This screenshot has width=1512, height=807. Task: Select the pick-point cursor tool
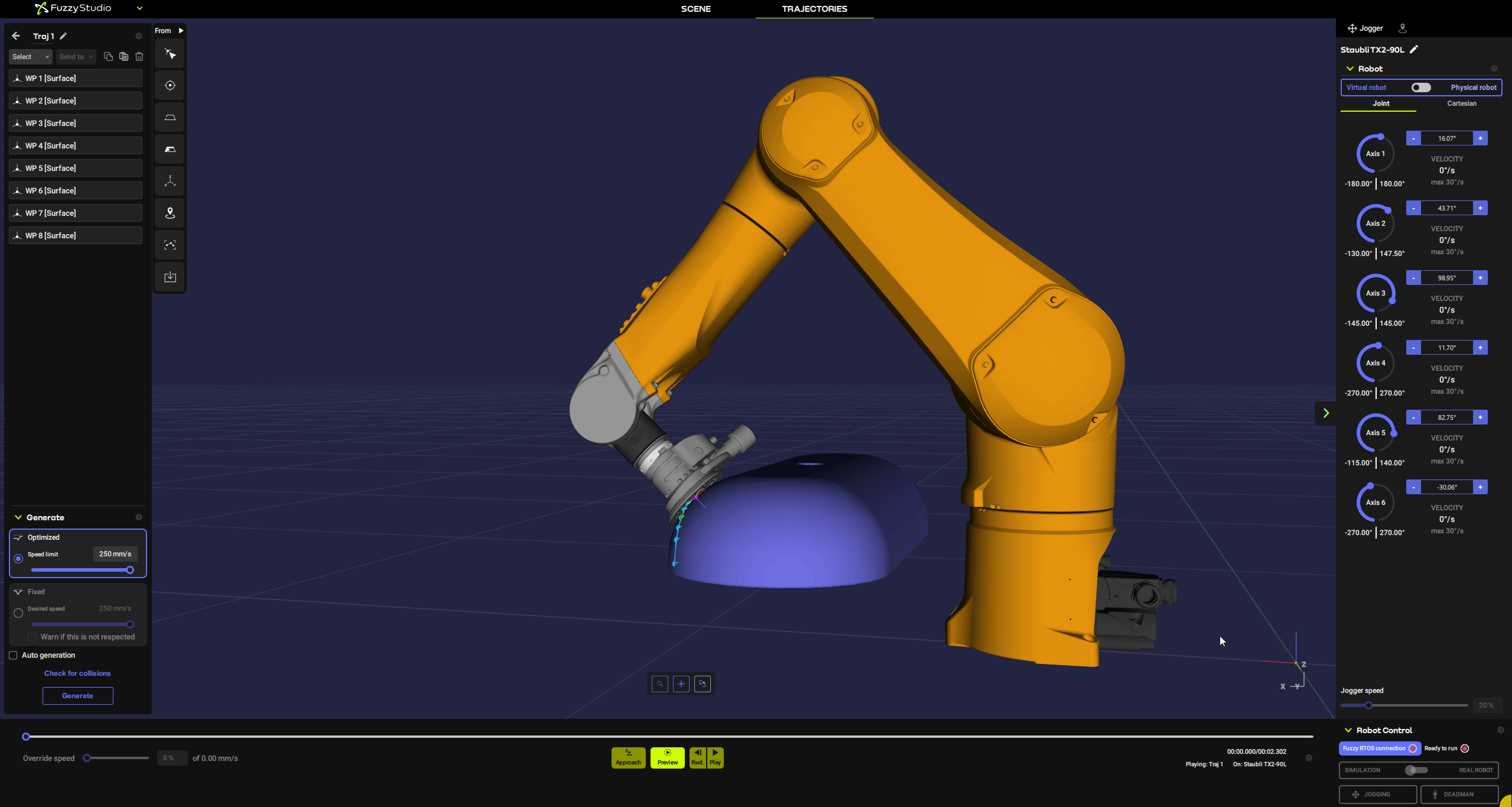pyautogui.click(x=170, y=54)
